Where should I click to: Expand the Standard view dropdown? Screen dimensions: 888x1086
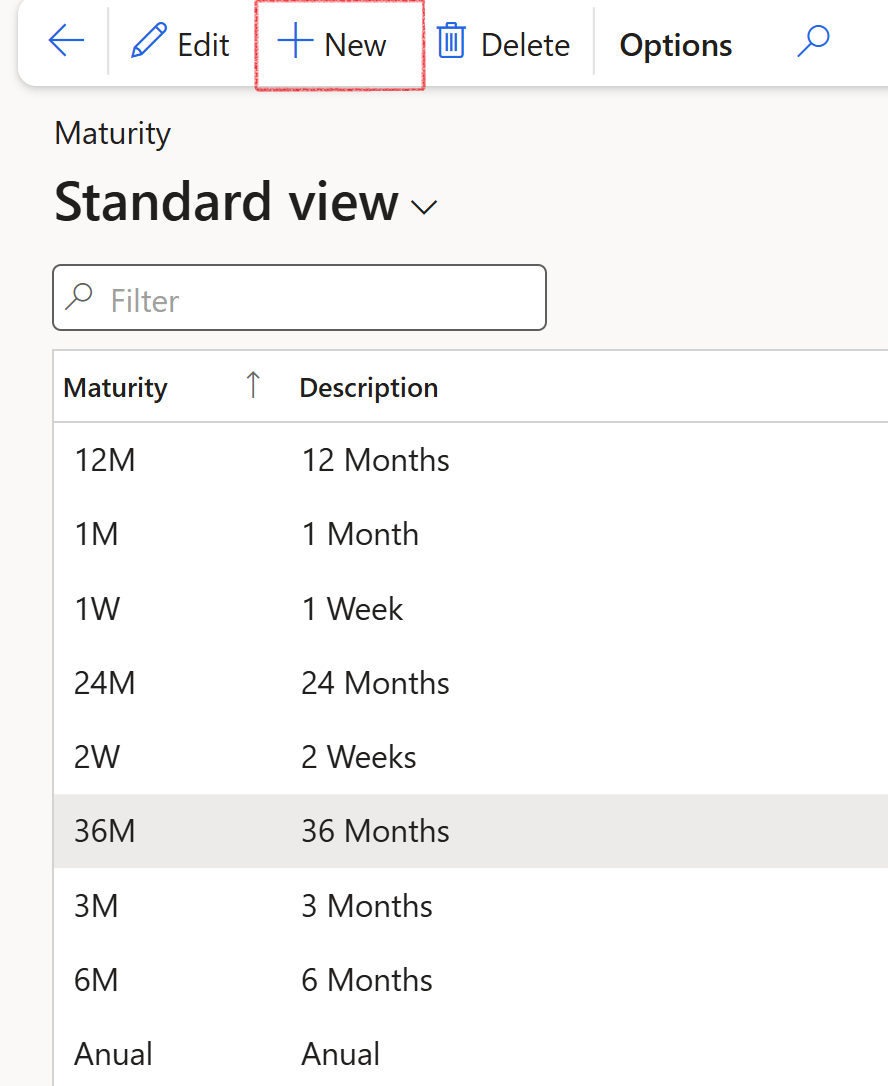coord(425,207)
